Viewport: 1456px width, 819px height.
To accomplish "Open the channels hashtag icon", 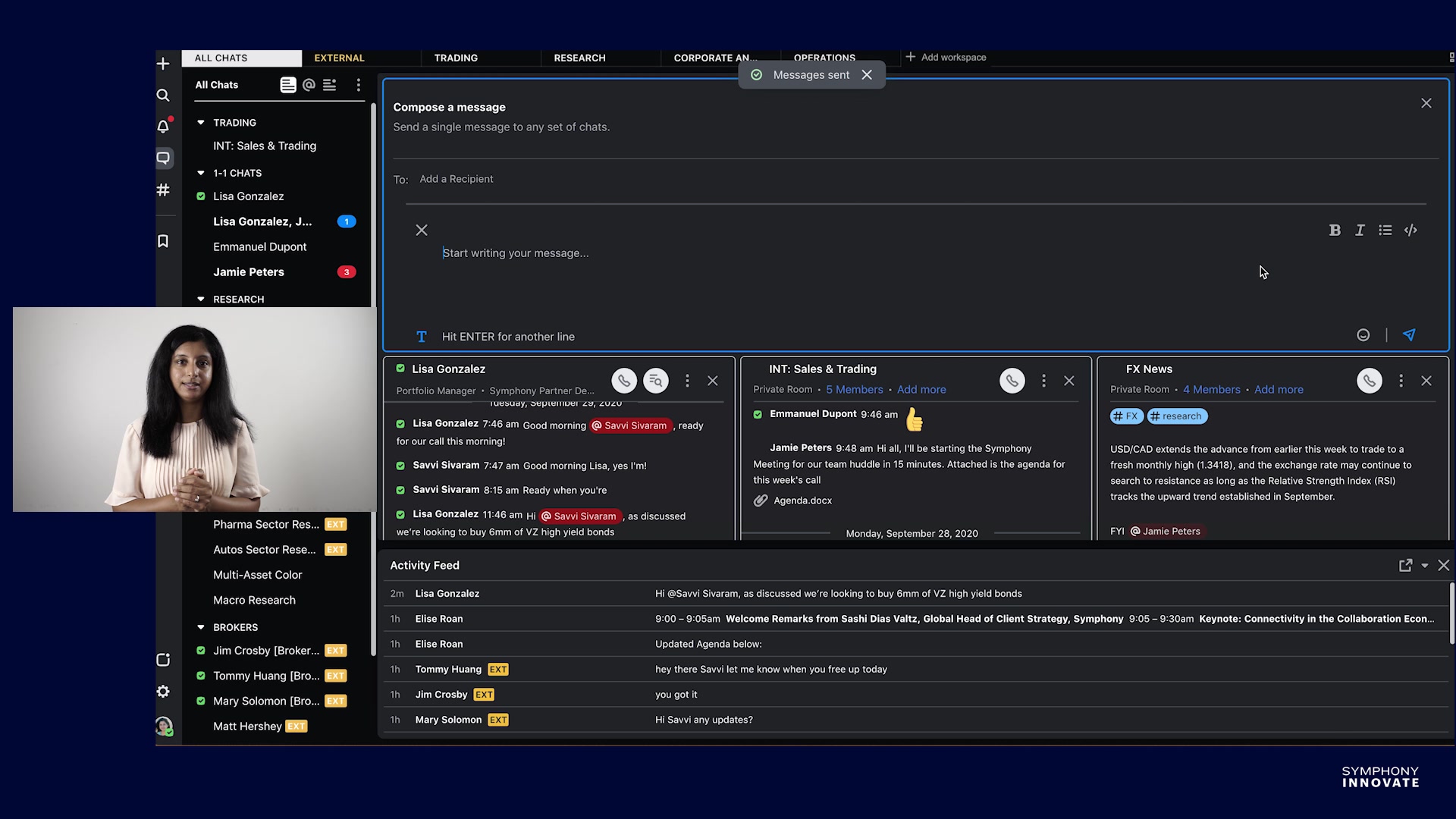I will click(x=163, y=190).
